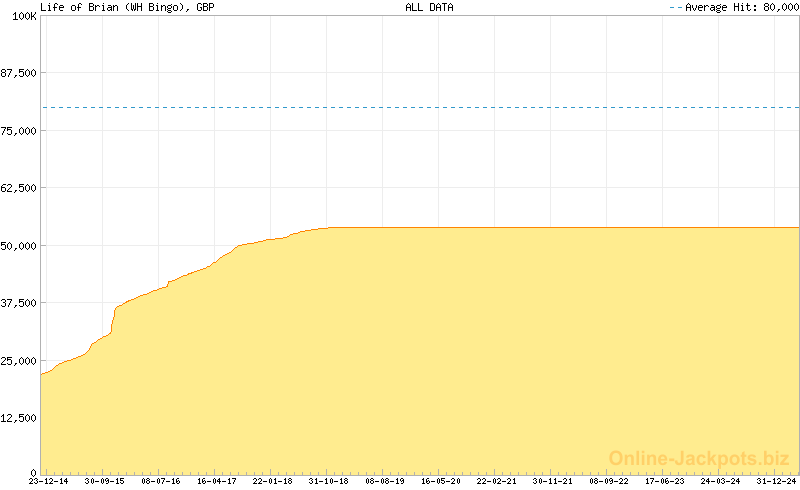Select the 30-11-21 date tick
800x490 pixels.
[553, 481]
